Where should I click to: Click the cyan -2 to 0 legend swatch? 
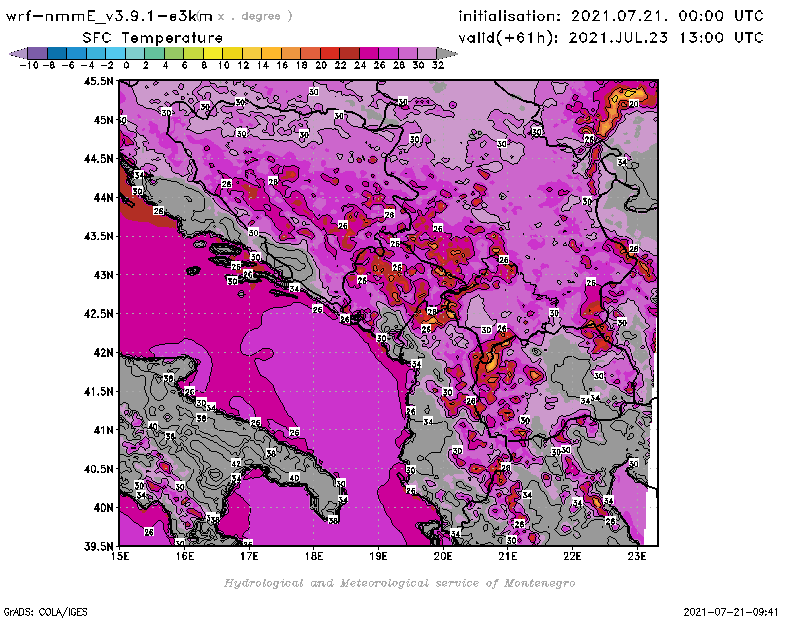click(x=115, y=53)
